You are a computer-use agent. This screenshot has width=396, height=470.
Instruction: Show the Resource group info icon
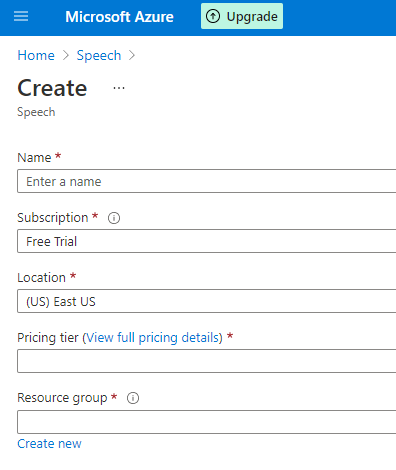pos(133,398)
